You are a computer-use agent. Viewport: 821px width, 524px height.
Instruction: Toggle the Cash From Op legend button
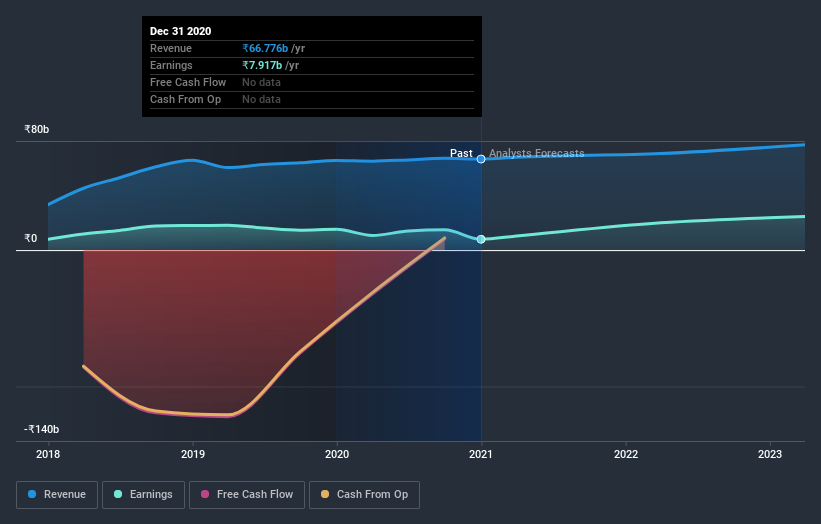pyautogui.click(x=364, y=495)
